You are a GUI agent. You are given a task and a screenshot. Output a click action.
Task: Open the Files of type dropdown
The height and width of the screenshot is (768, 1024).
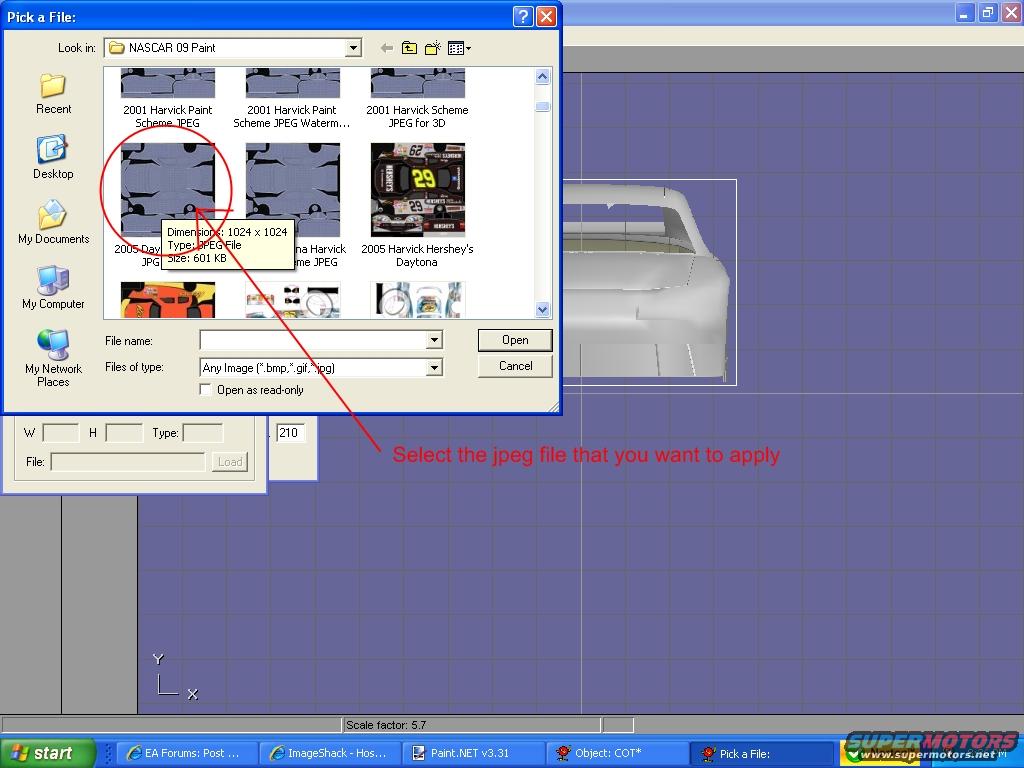click(x=434, y=368)
